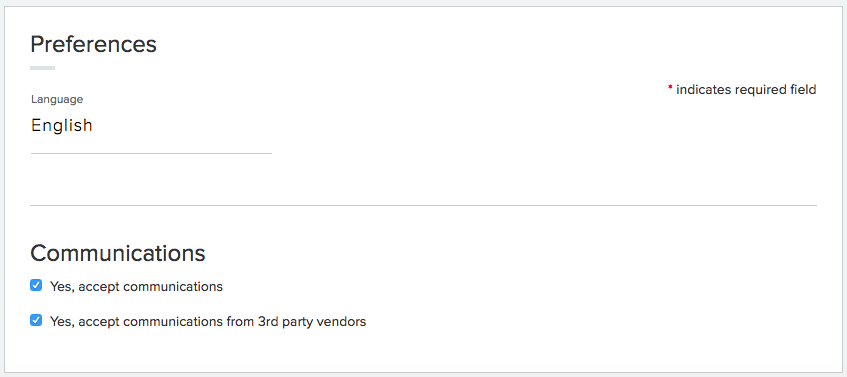This screenshot has height=377, width=847.
Task: Click the Communications section heading
Action: click(x=118, y=253)
